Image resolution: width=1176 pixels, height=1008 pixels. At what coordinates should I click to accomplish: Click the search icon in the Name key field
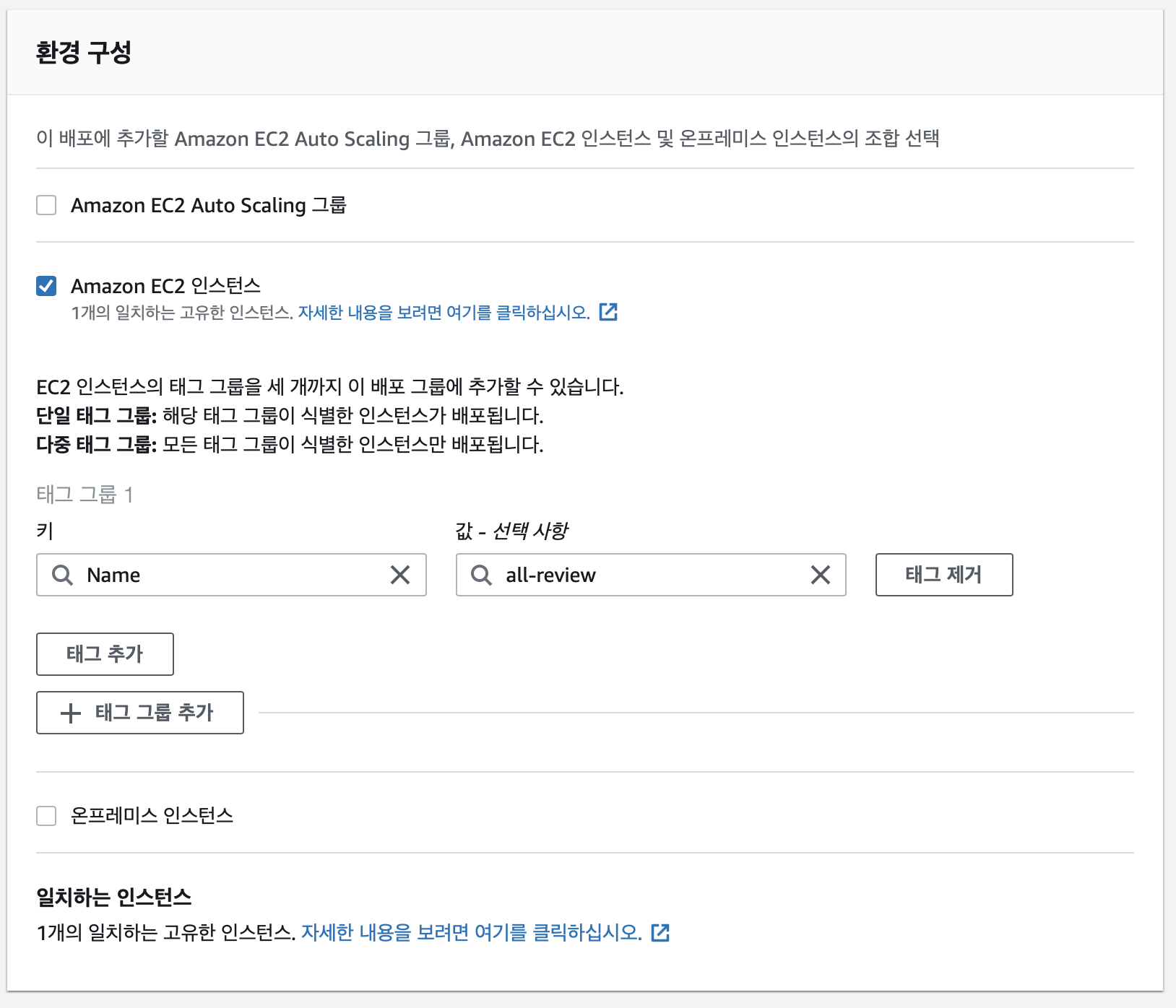coord(63,575)
